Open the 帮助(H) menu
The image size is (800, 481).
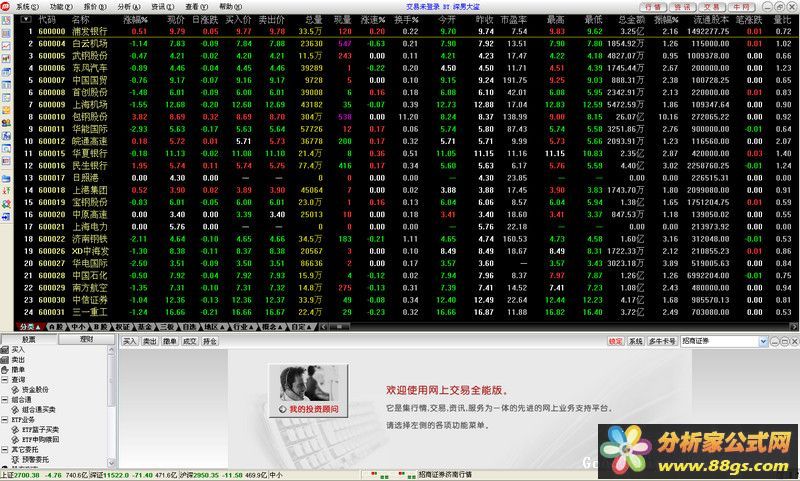(x=230, y=7)
